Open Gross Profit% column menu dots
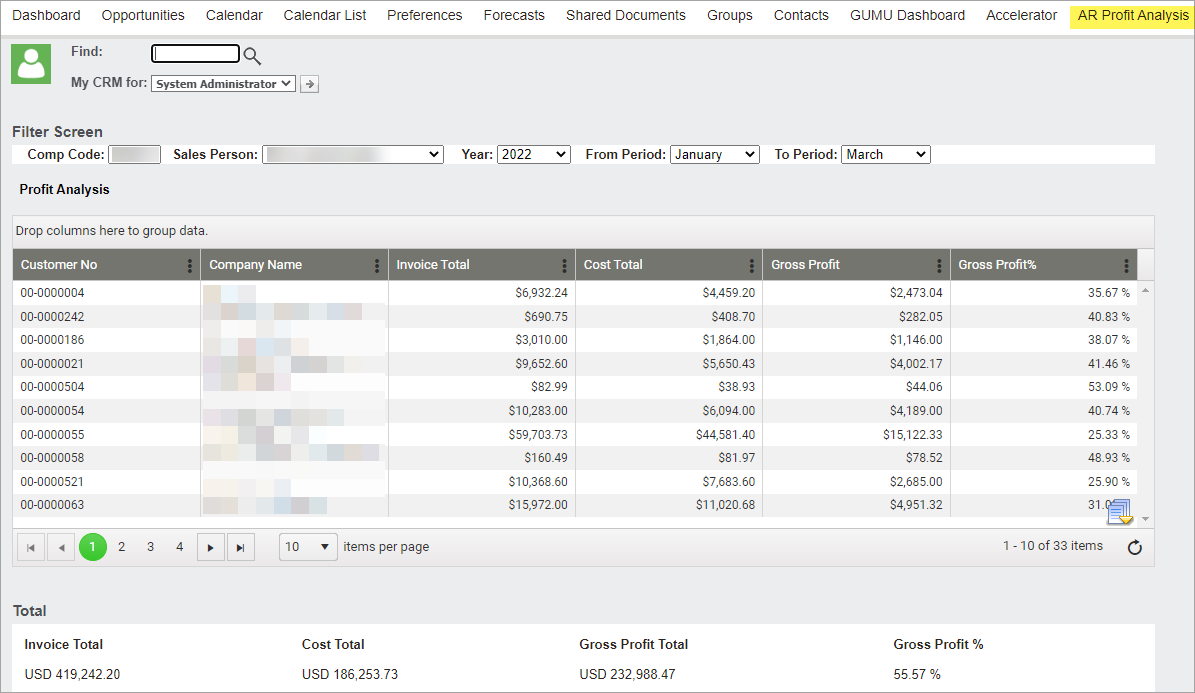Viewport: 1195px width, 693px height. [1126, 265]
